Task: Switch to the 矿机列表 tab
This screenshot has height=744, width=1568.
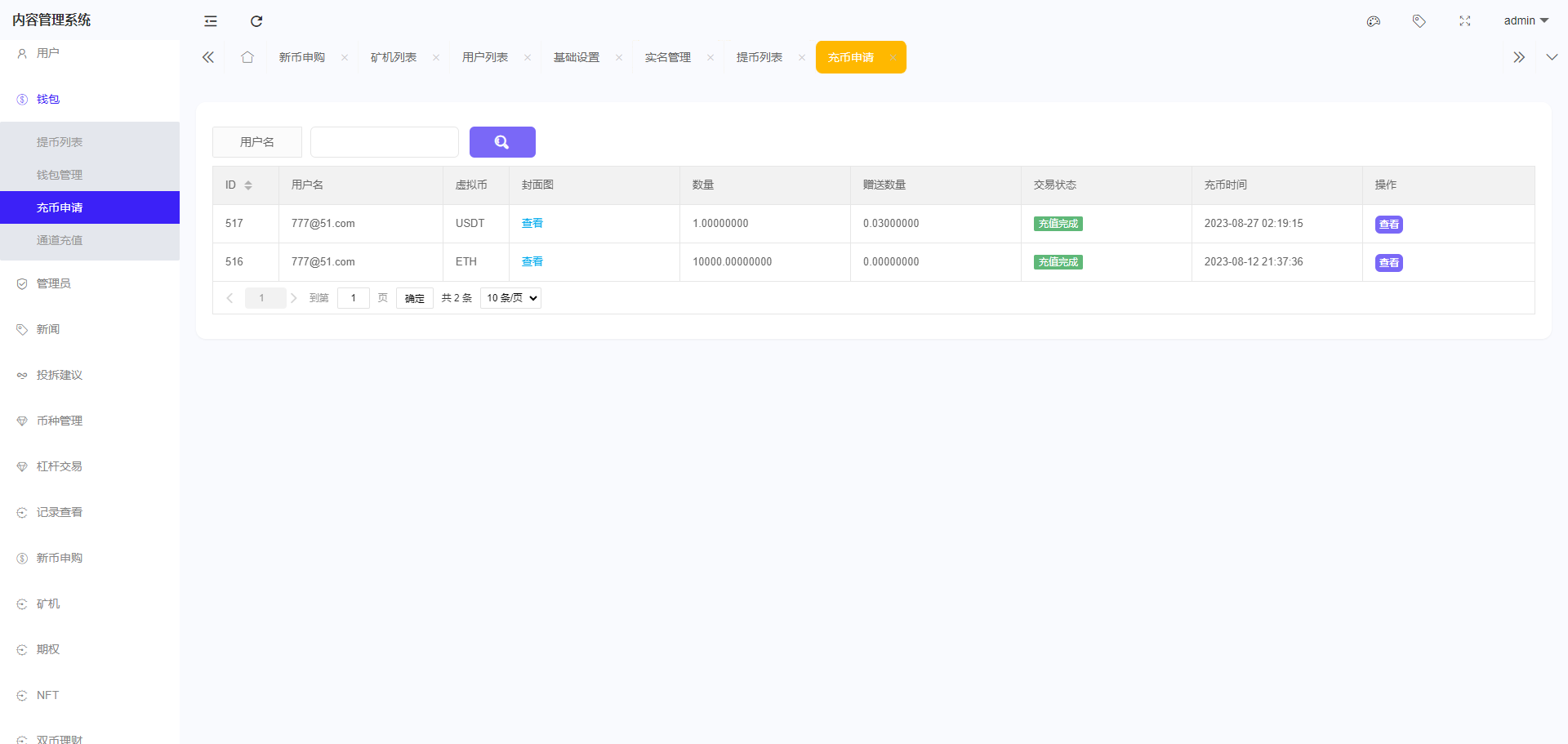Action: coord(394,57)
